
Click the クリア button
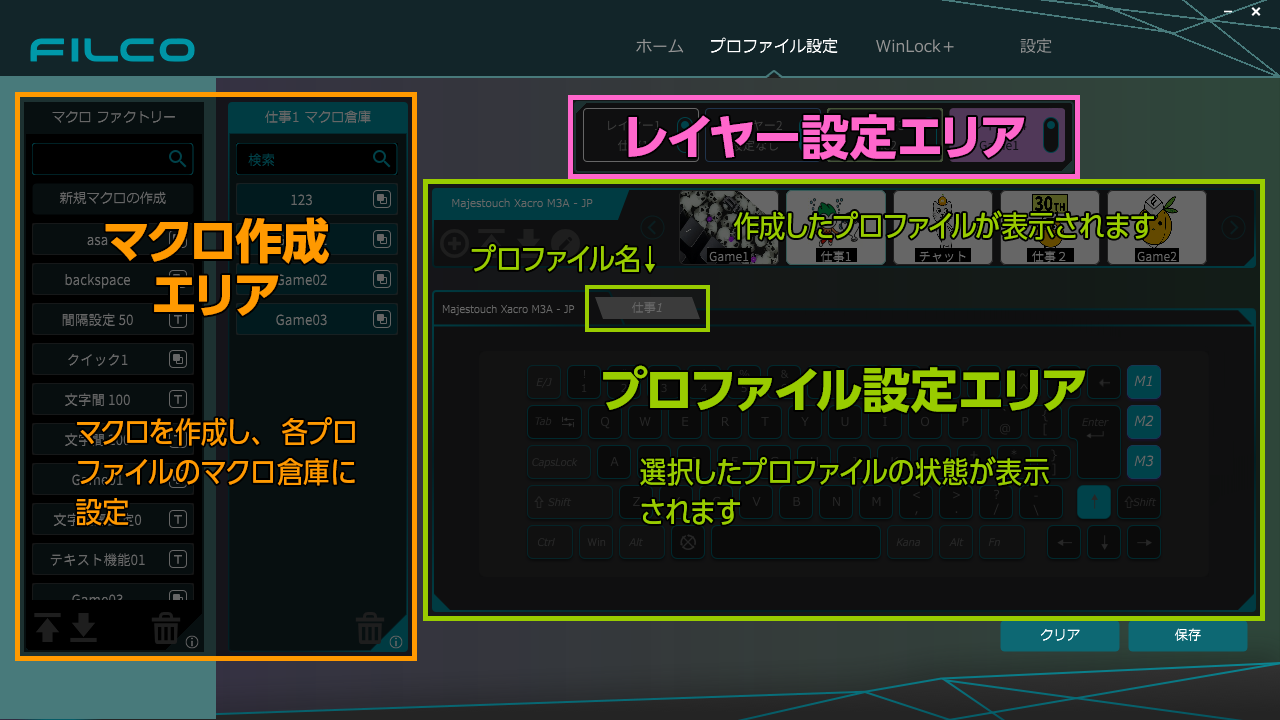[1060, 635]
